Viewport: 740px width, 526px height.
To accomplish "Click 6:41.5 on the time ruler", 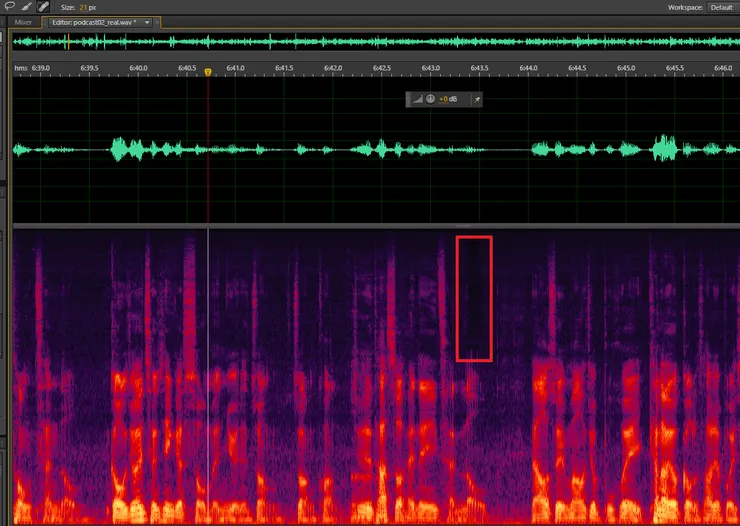I will click(x=284, y=68).
